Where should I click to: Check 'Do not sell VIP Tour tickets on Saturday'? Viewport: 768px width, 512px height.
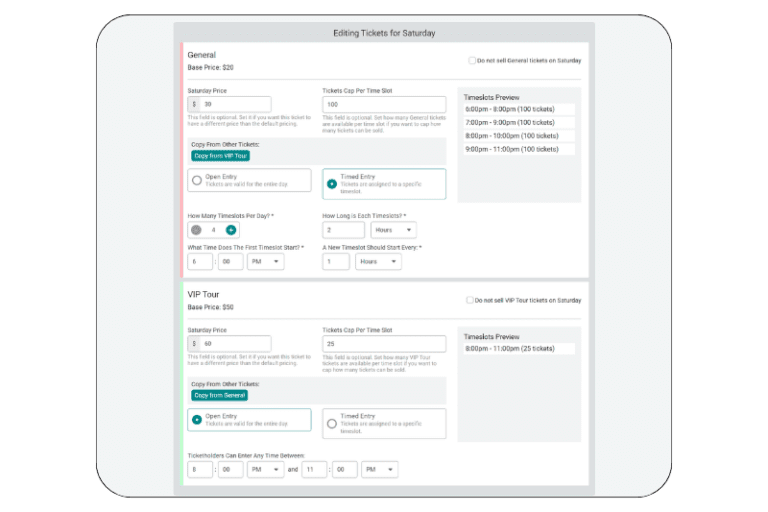point(470,300)
